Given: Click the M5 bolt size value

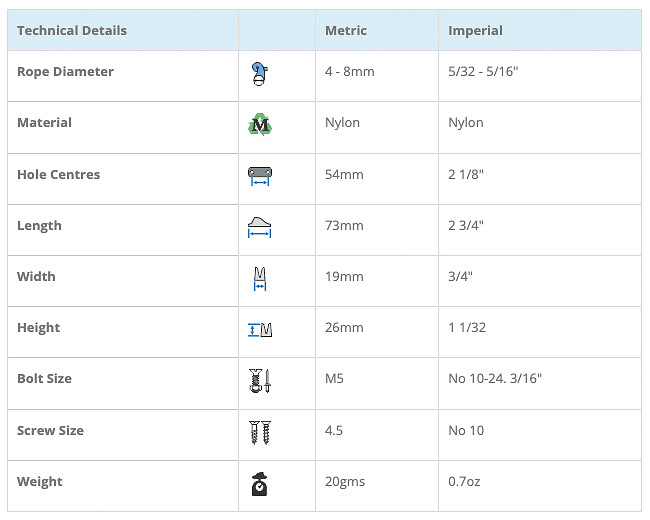Looking at the screenshot, I should 335,379.
